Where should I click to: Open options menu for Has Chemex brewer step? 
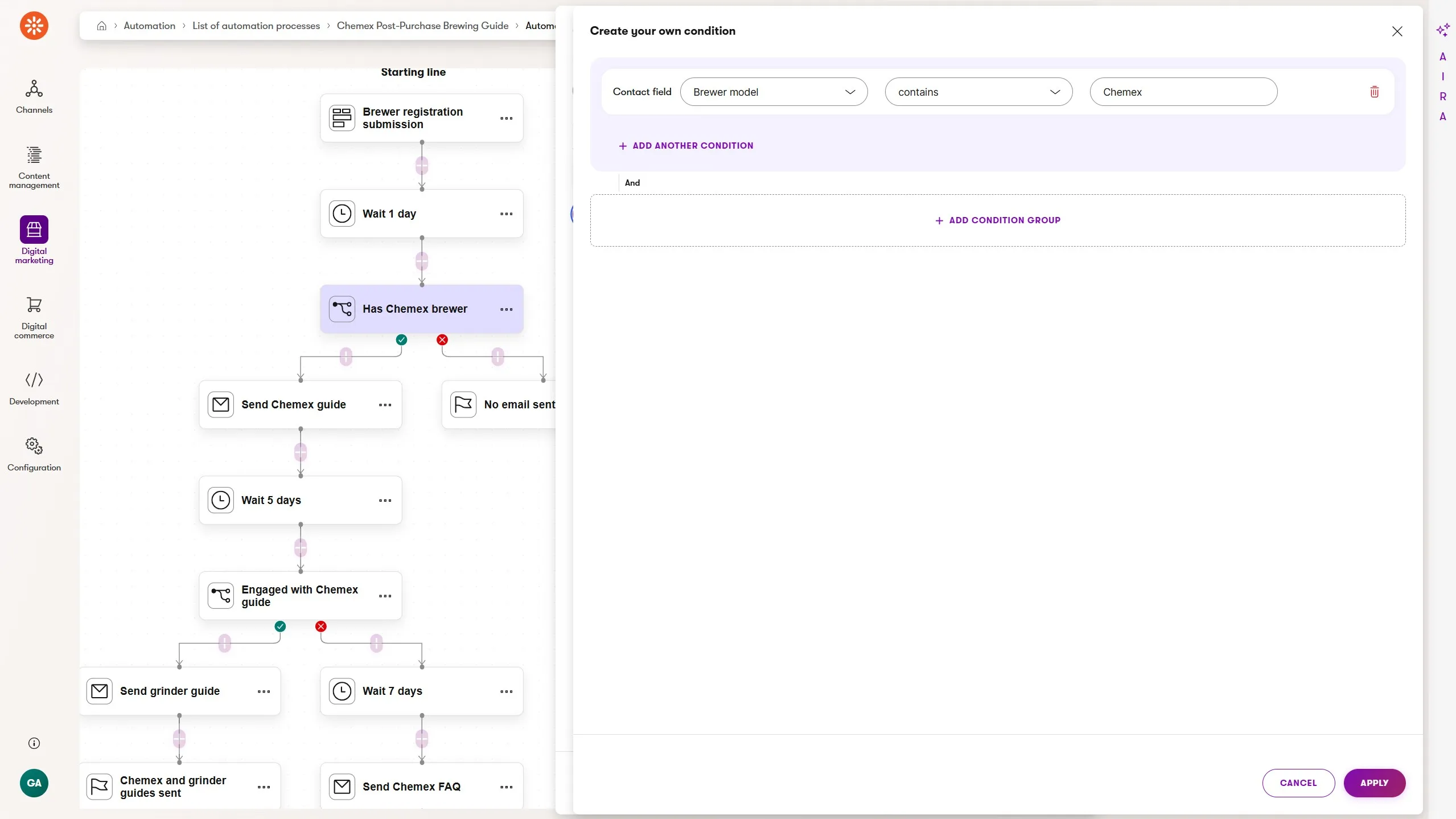tap(506, 309)
